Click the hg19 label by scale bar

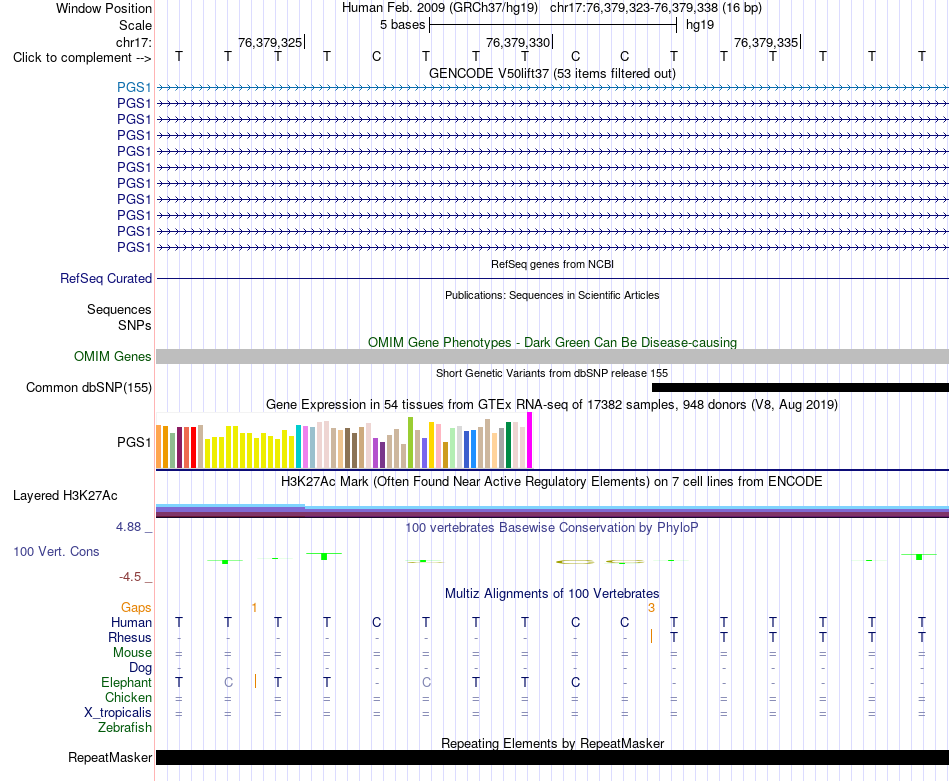[x=700, y=25]
